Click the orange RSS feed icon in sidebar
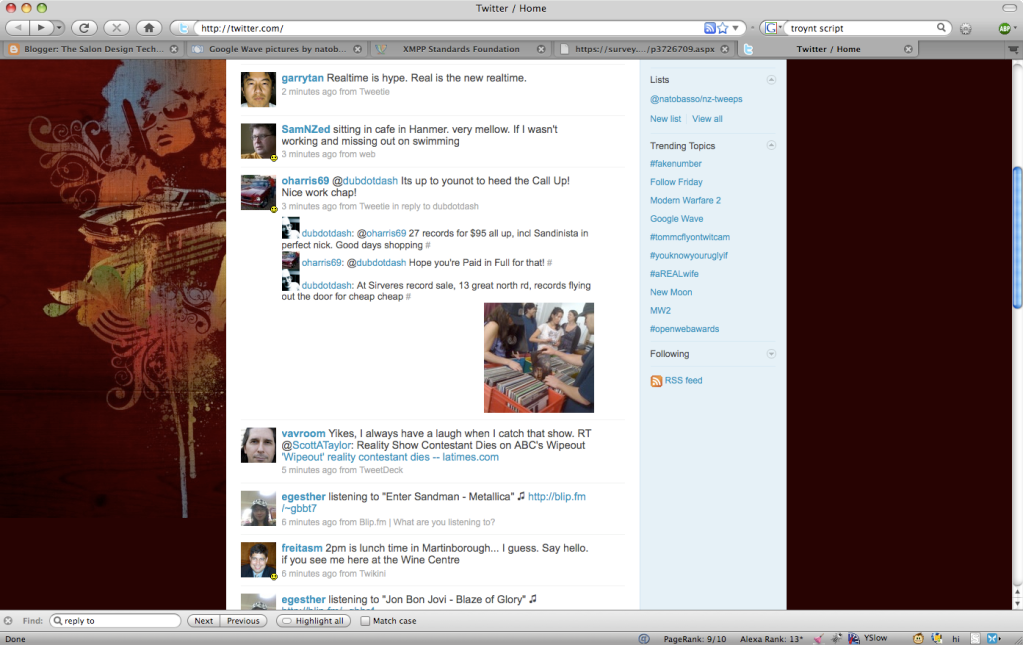Image resolution: width=1023 pixels, height=645 pixels. pos(656,381)
